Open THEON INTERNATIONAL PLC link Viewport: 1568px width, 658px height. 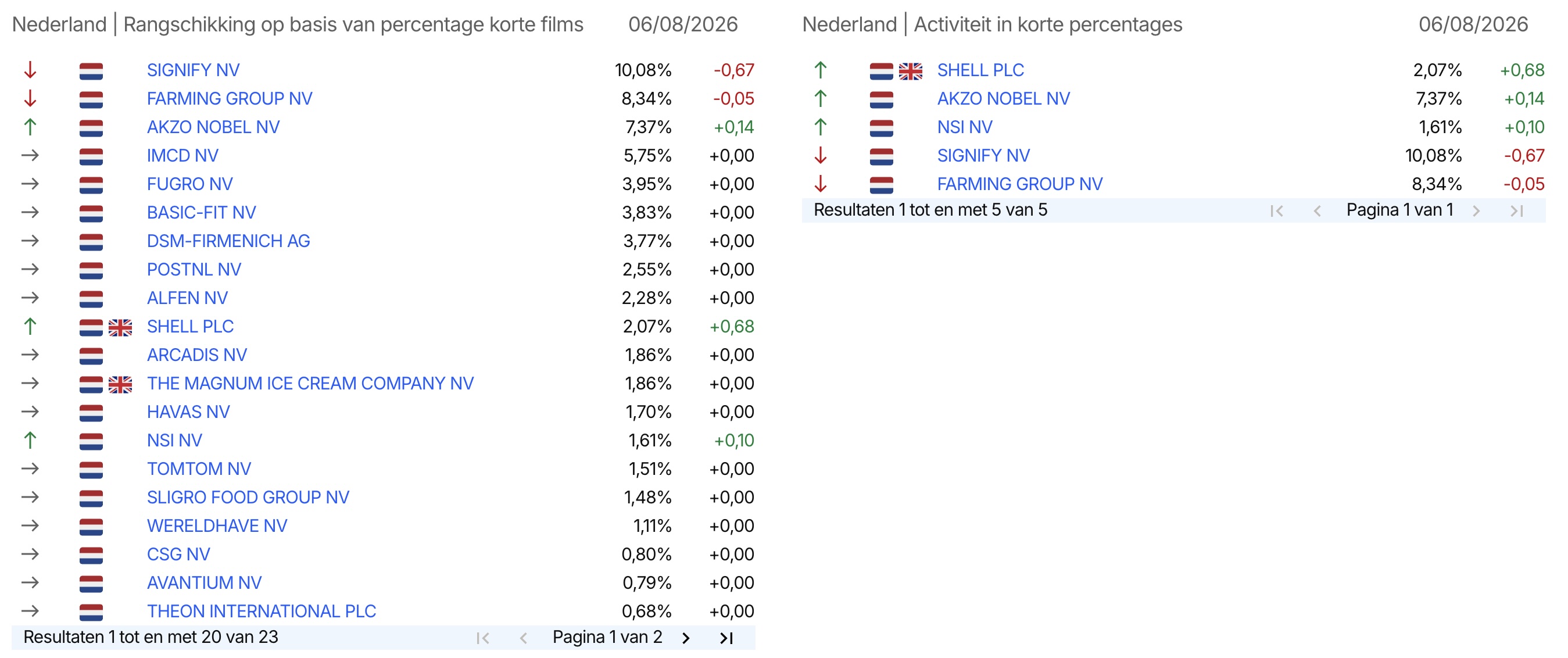coord(261,611)
